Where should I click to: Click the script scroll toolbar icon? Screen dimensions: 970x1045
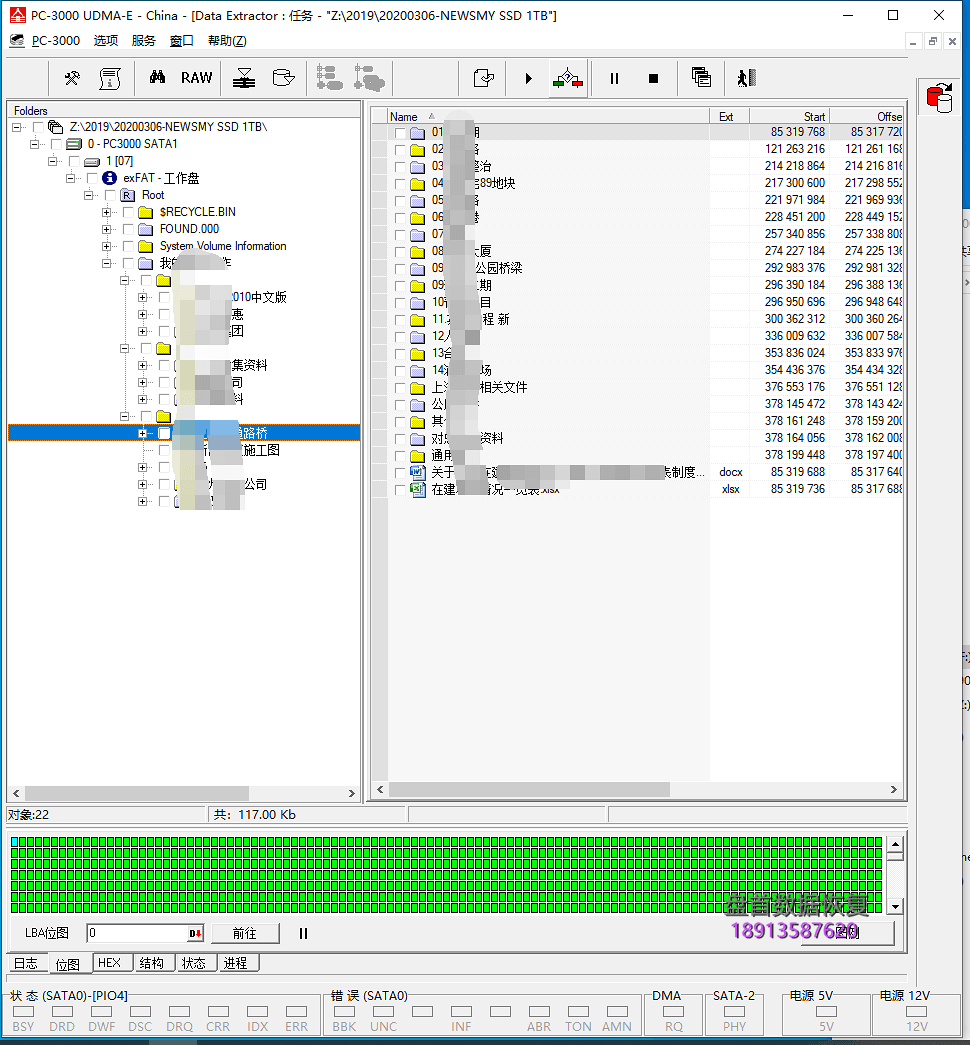pos(110,78)
